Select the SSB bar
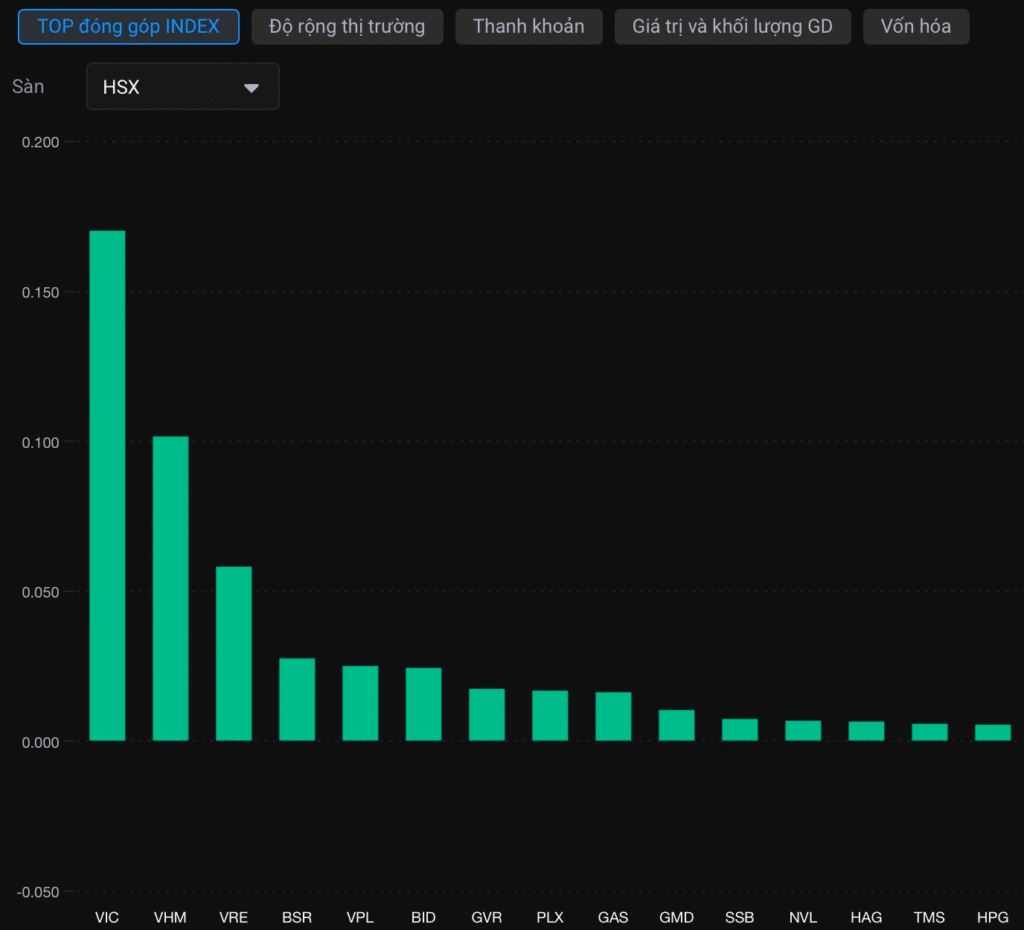This screenshot has width=1024, height=930. pyautogui.click(x=740, y=730)
